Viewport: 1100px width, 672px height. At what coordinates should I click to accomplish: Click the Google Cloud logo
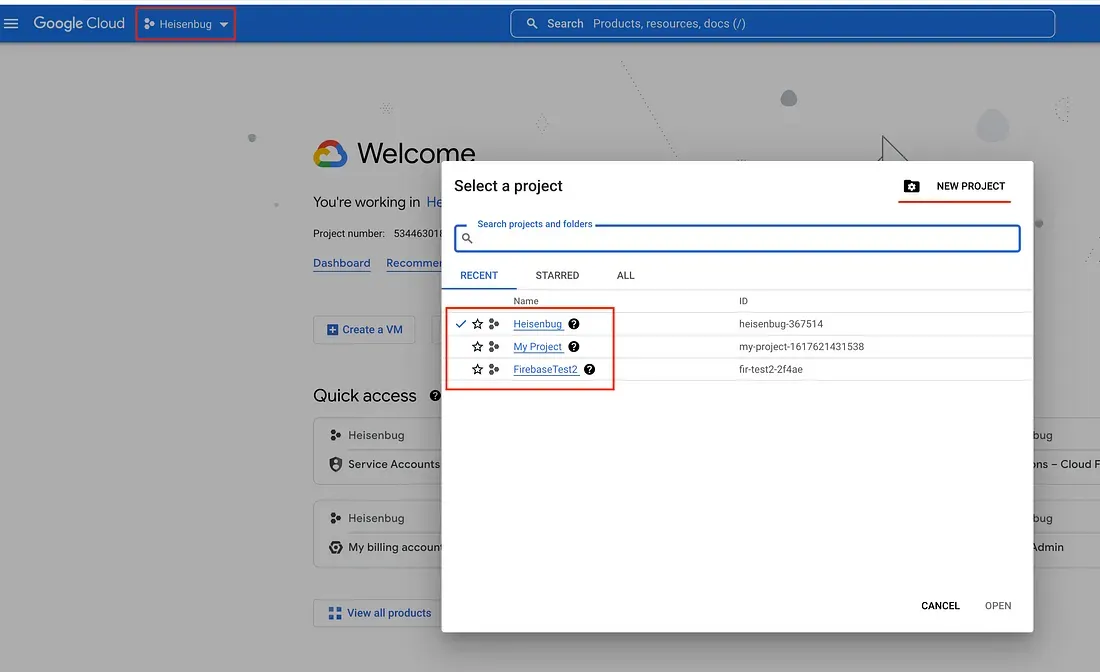pos(79,23)
